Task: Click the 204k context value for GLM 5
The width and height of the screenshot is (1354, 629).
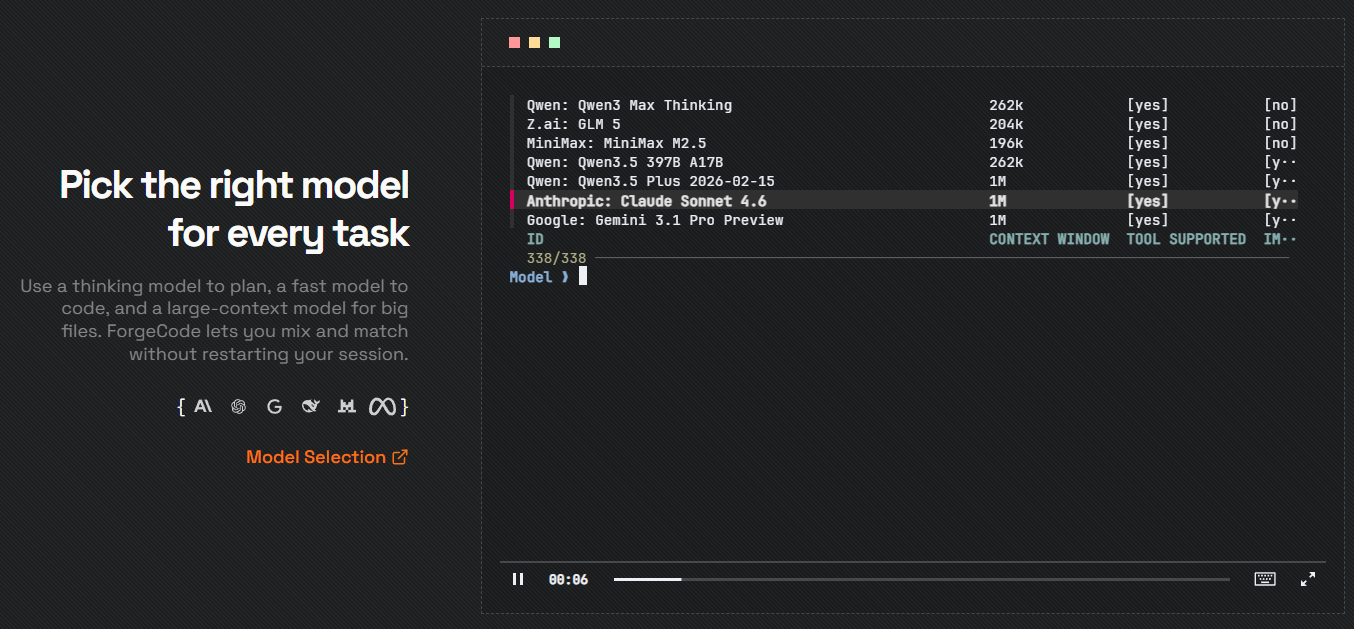Action: pyautogui.click(x=1006, y=124)
